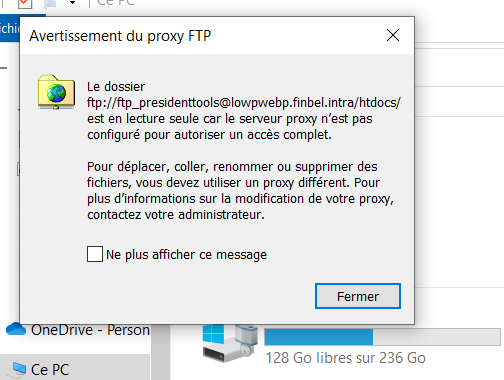
Task: Click the Fermer button
Action: click(x=358, y=296)
